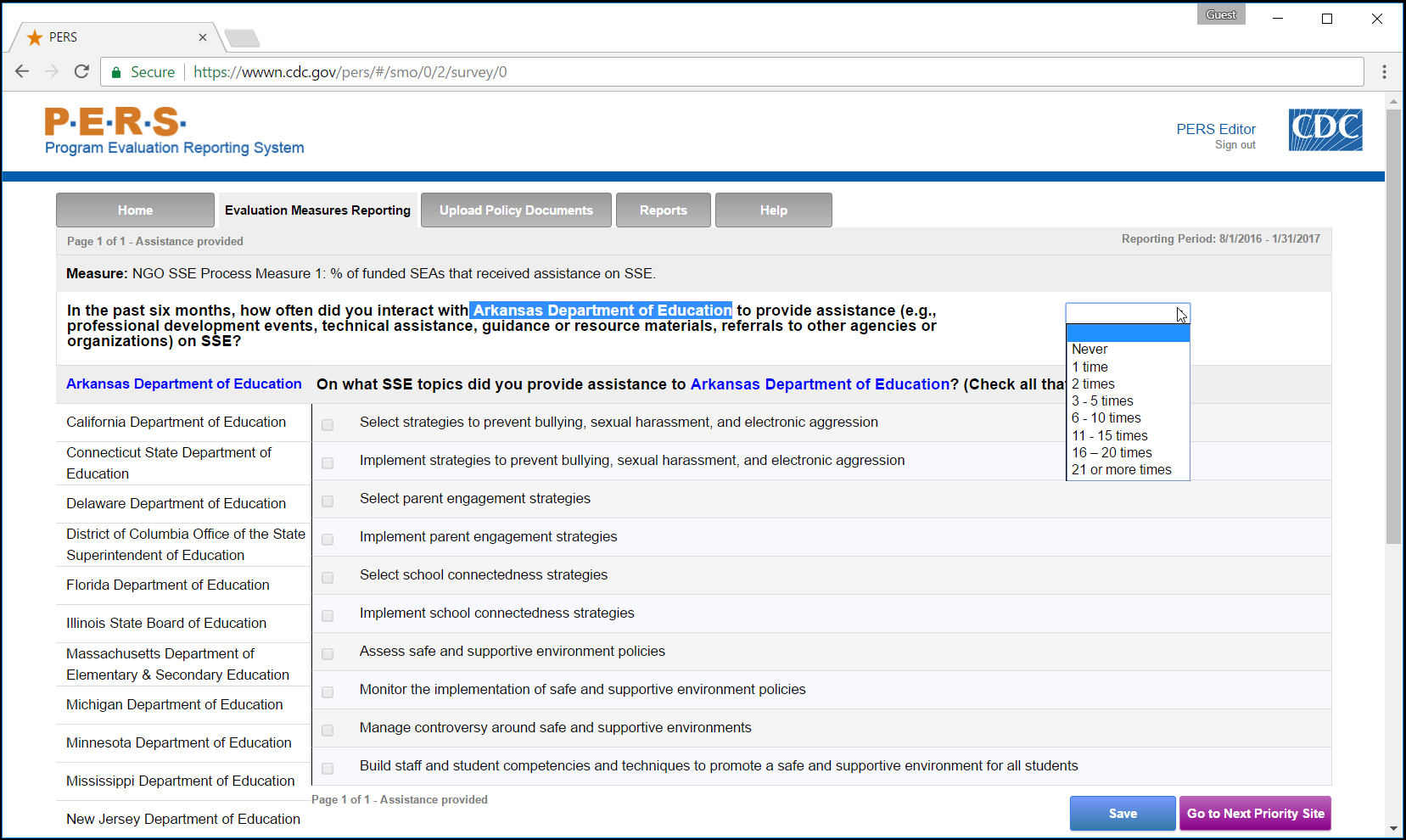Check Select strategies to prevent bullying

tap(328, 425)
